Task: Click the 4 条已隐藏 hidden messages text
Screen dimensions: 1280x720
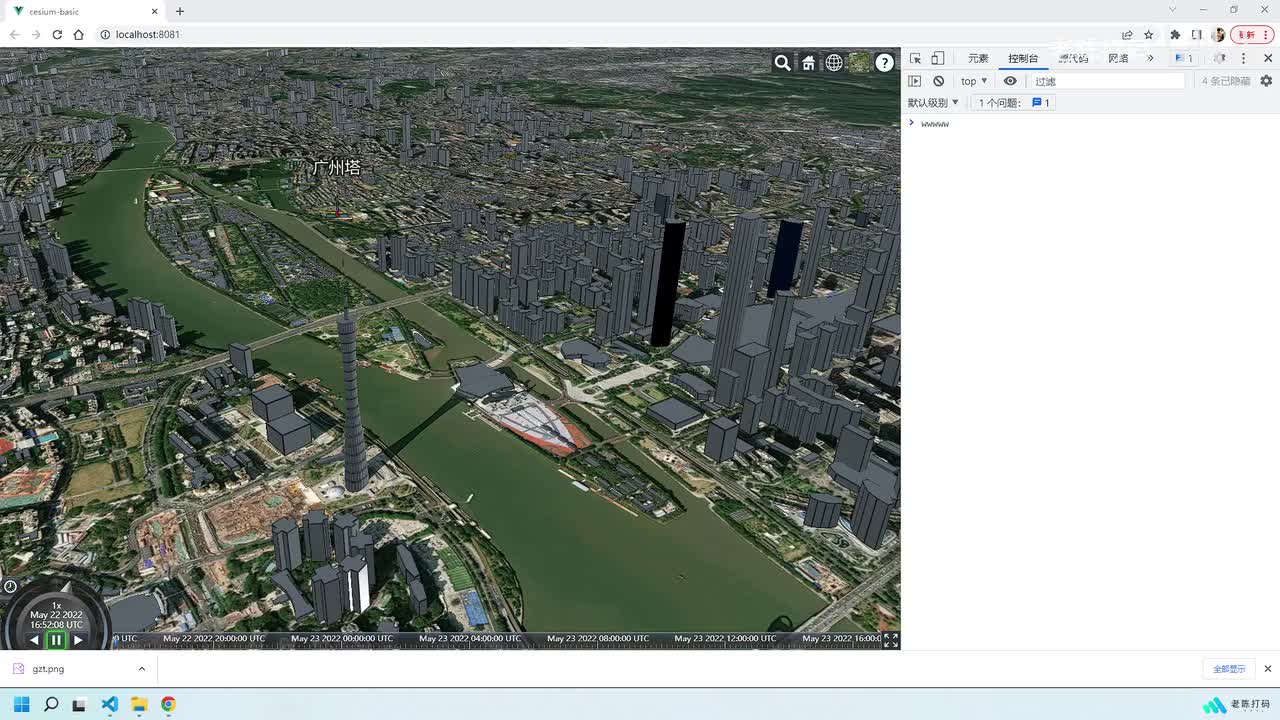Action: [x=1226, y=81]
